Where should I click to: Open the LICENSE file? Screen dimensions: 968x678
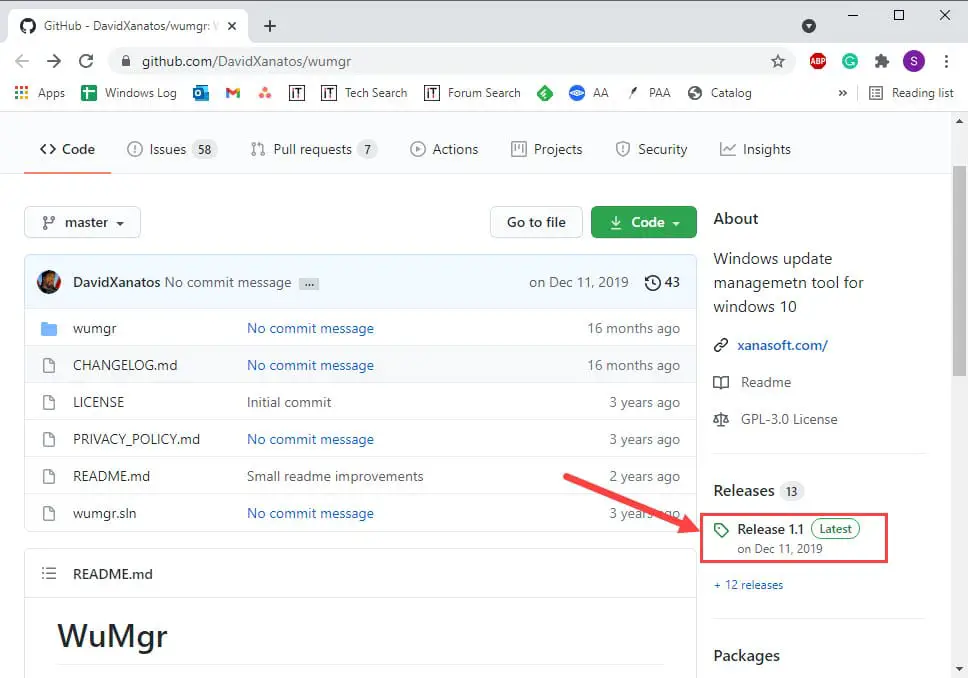[98, 403]
